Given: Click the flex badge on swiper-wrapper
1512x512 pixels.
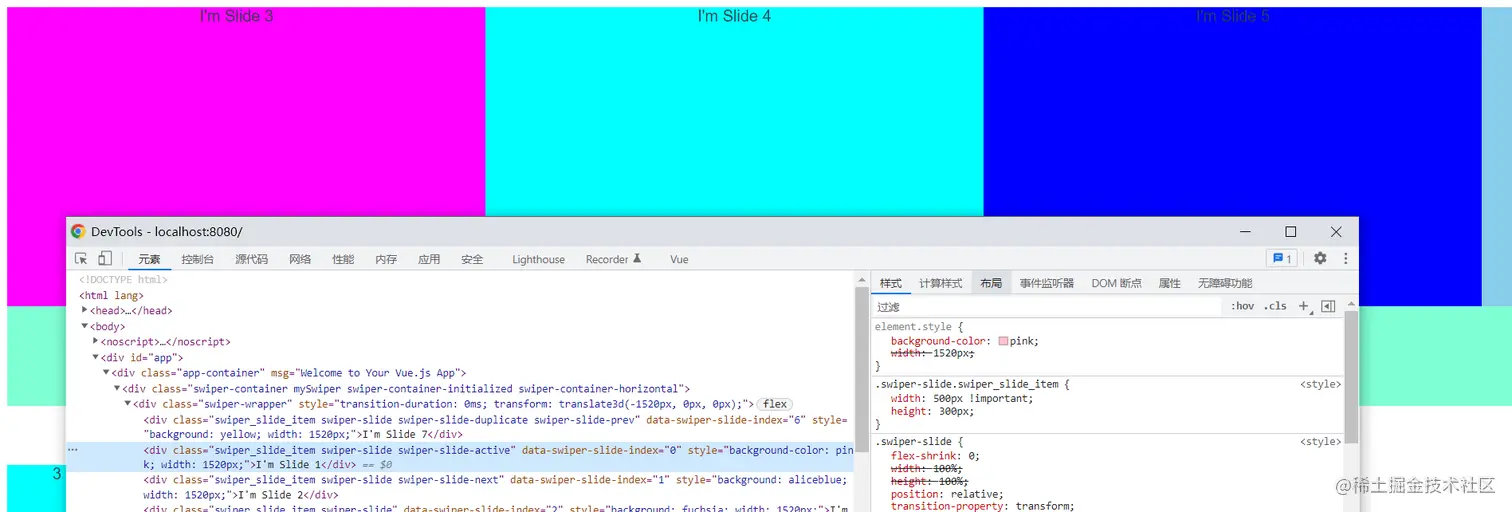Looking at the screenshot, I should pyautogui.click(x=775, y=404).
